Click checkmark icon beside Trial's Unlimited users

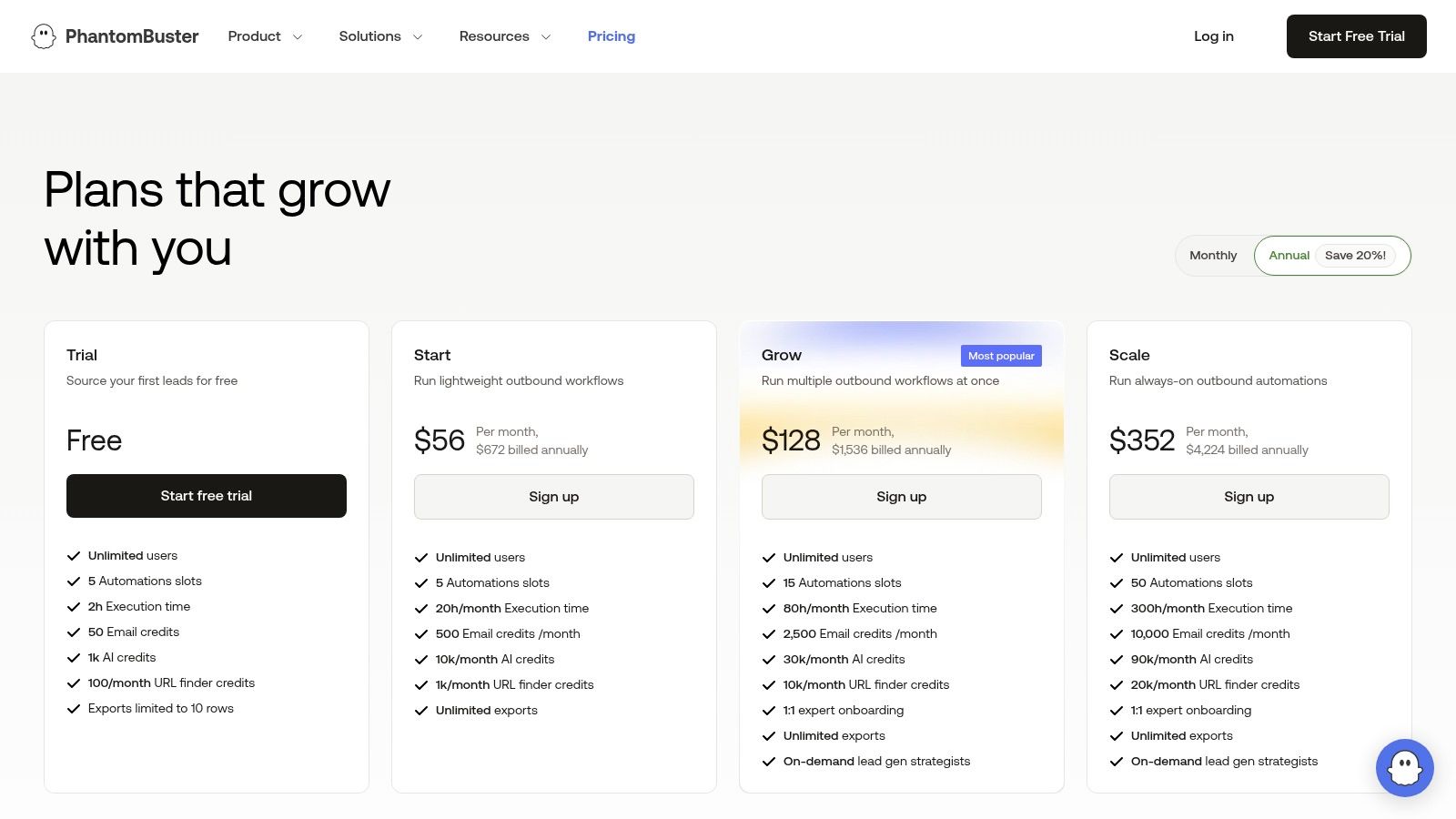(x=74, y=556)
